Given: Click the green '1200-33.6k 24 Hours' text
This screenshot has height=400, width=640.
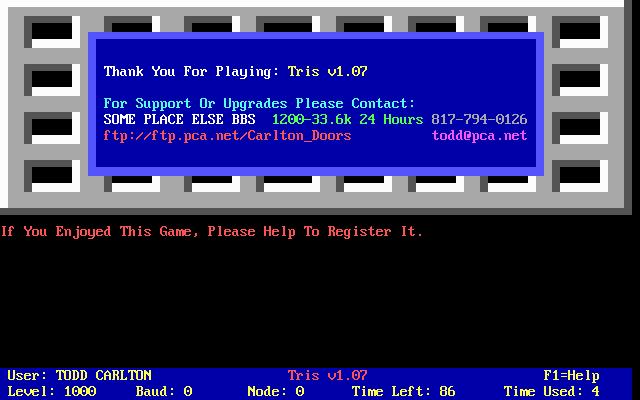Looking at the screenshot, I should tap(348, 120).
